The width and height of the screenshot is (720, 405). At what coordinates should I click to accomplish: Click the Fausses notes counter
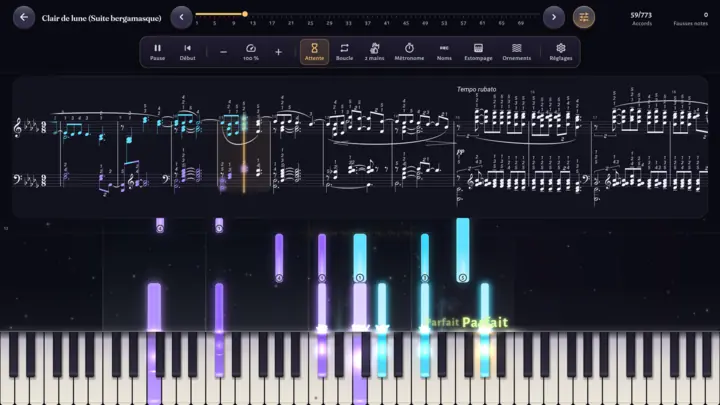(x=691, y=18)
